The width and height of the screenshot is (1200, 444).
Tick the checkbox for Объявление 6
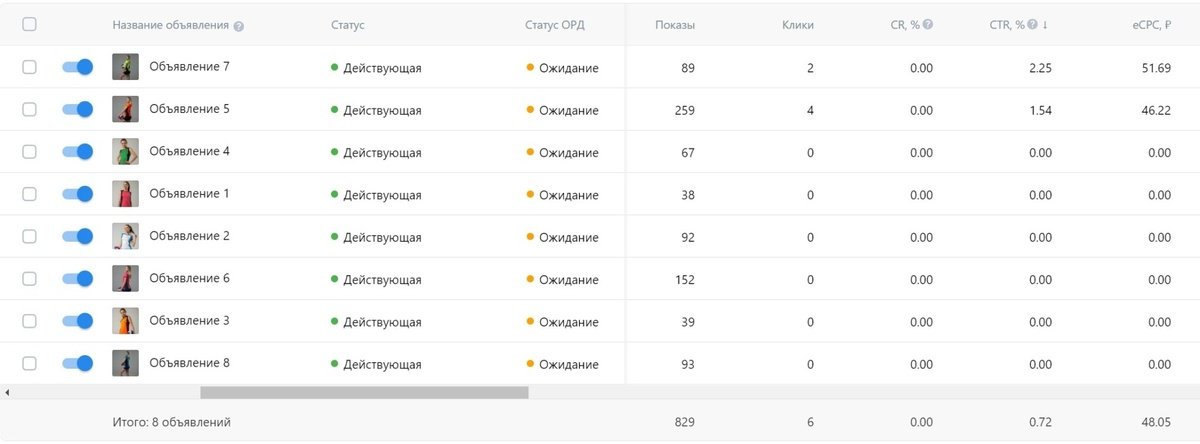pyautogui.click(x=29, y=279)
